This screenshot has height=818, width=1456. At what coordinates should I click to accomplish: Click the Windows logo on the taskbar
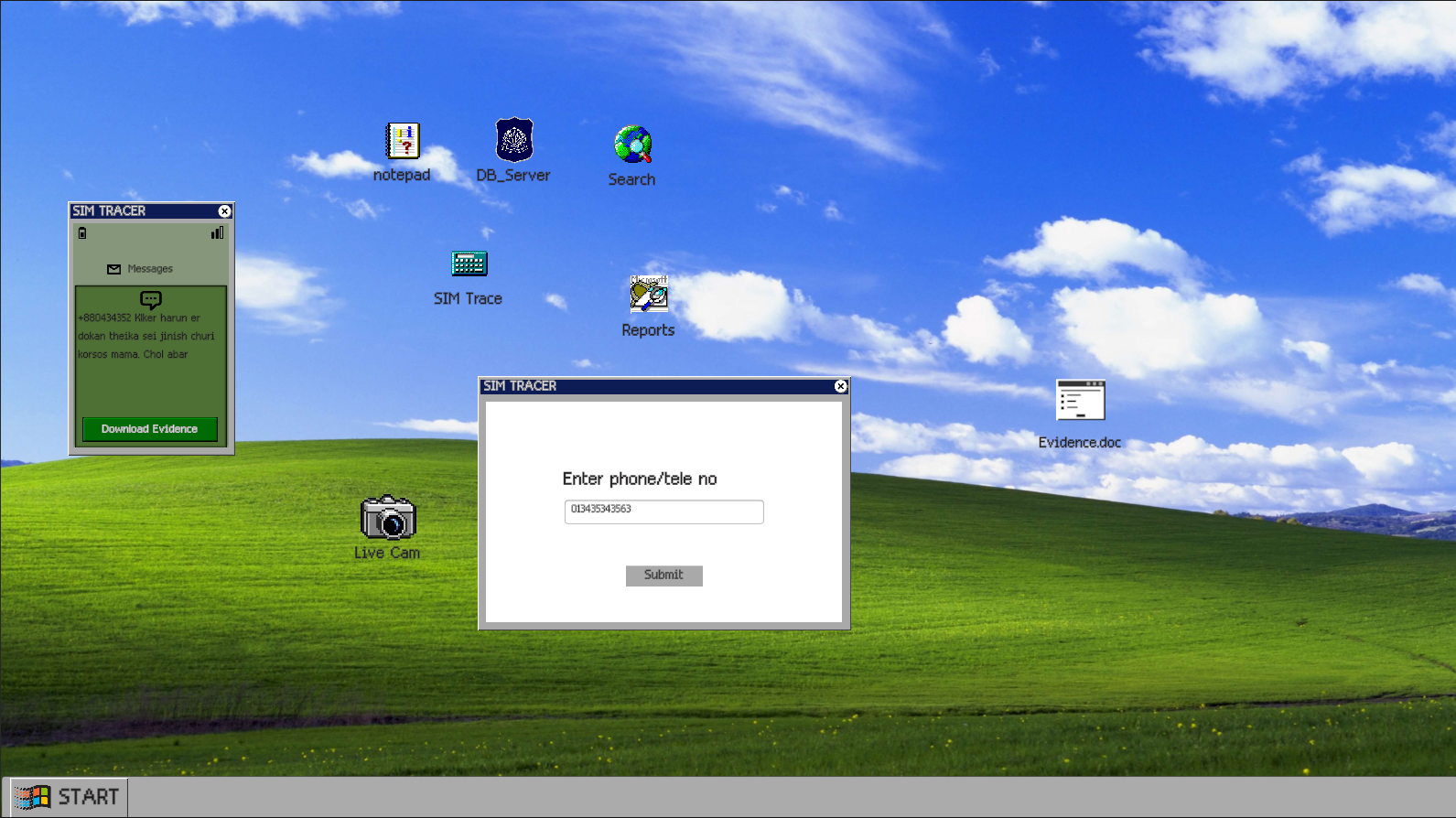[32, 797]
